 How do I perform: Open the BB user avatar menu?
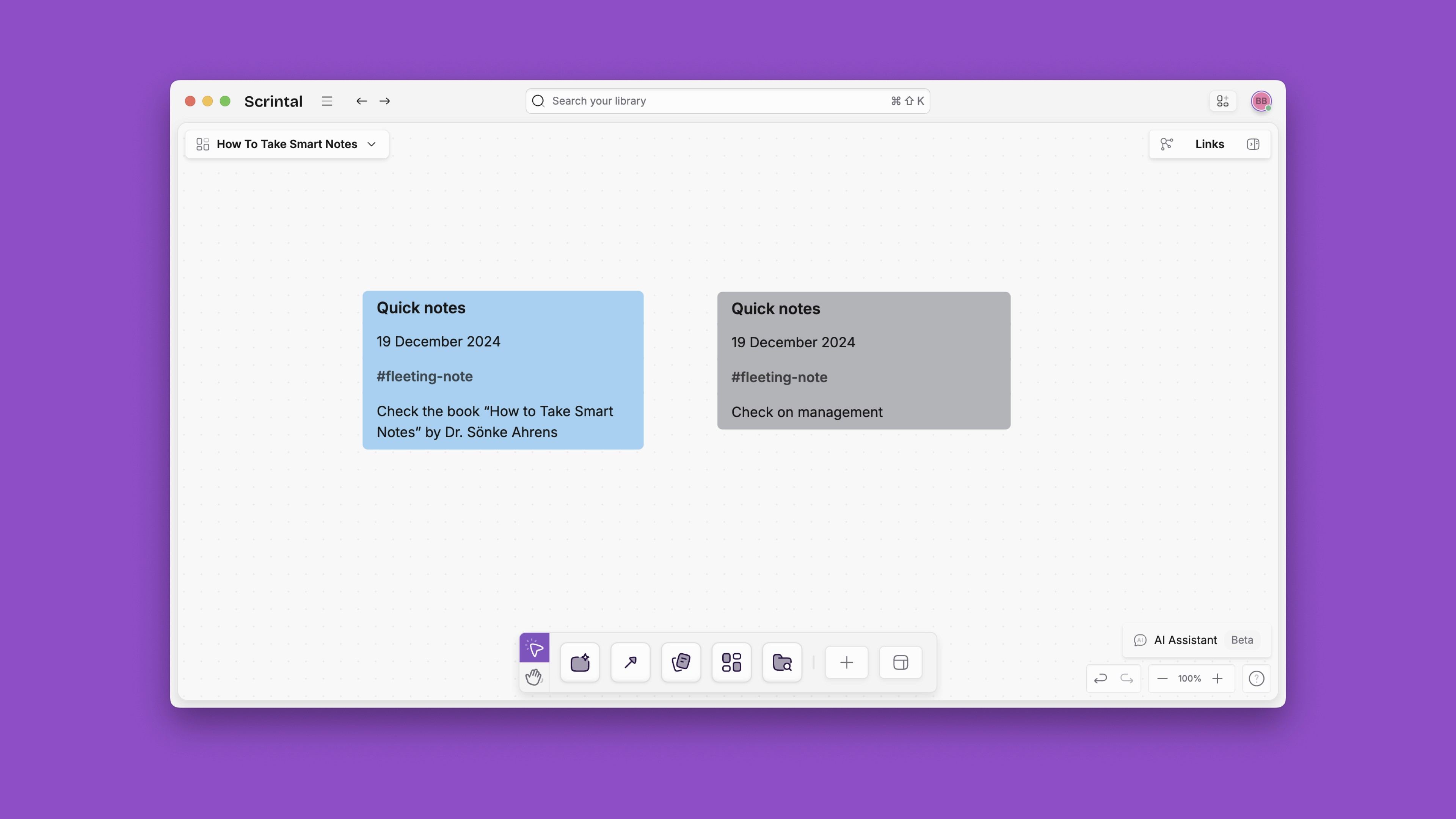pyautogui.click(x=1261, y=101)
